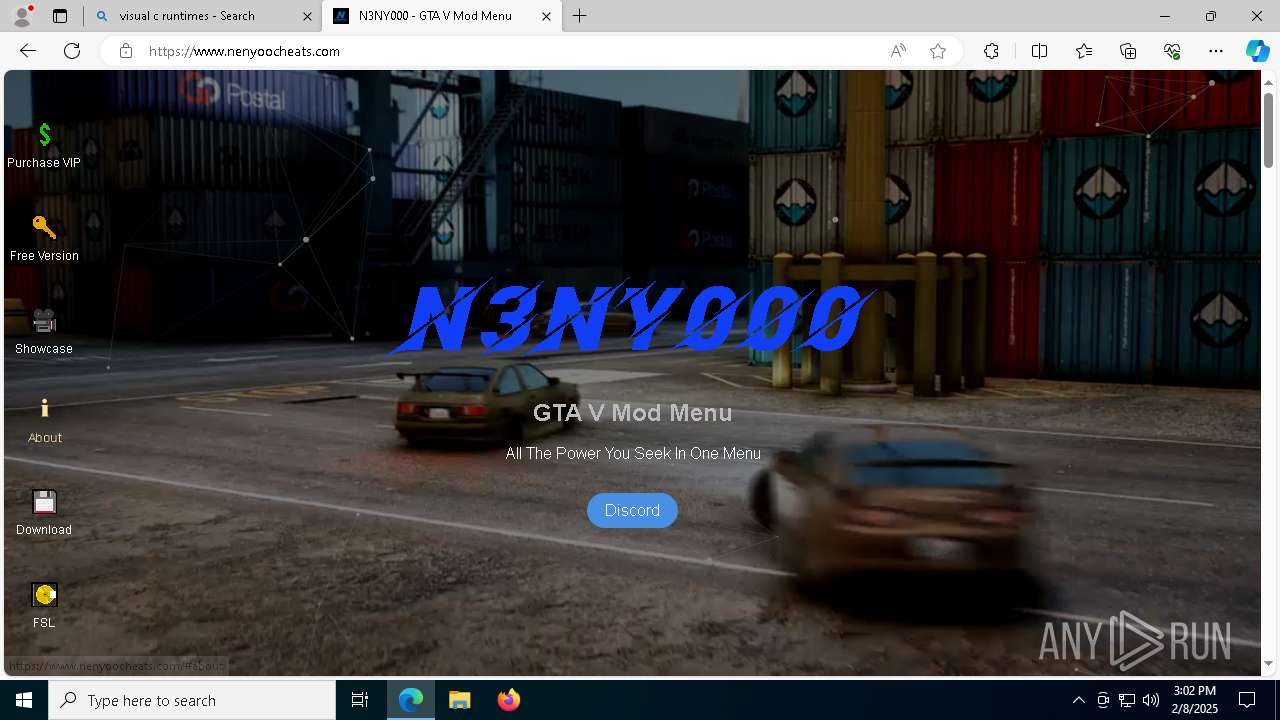Click the FSL disc icon

point(44,595)
